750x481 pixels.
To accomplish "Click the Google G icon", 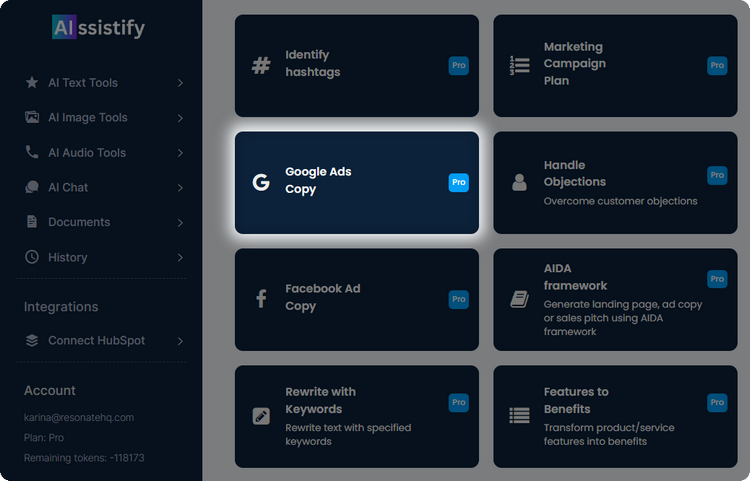I will point(261,182).
